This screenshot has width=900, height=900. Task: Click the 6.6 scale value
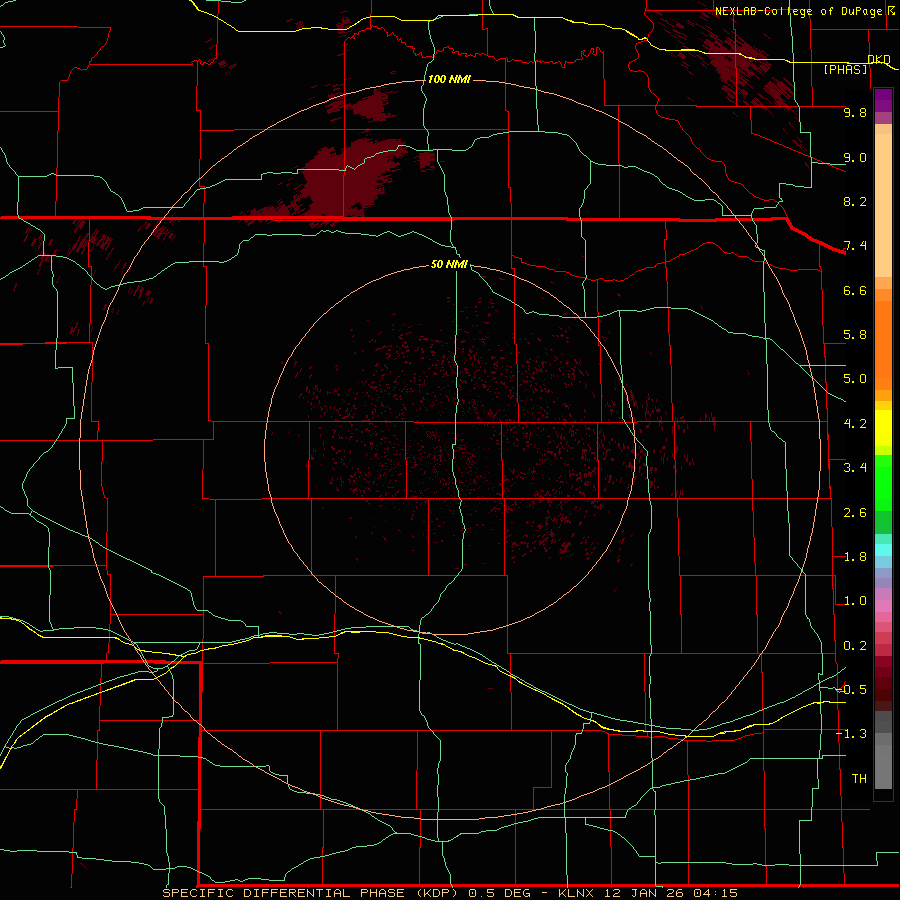855,290
